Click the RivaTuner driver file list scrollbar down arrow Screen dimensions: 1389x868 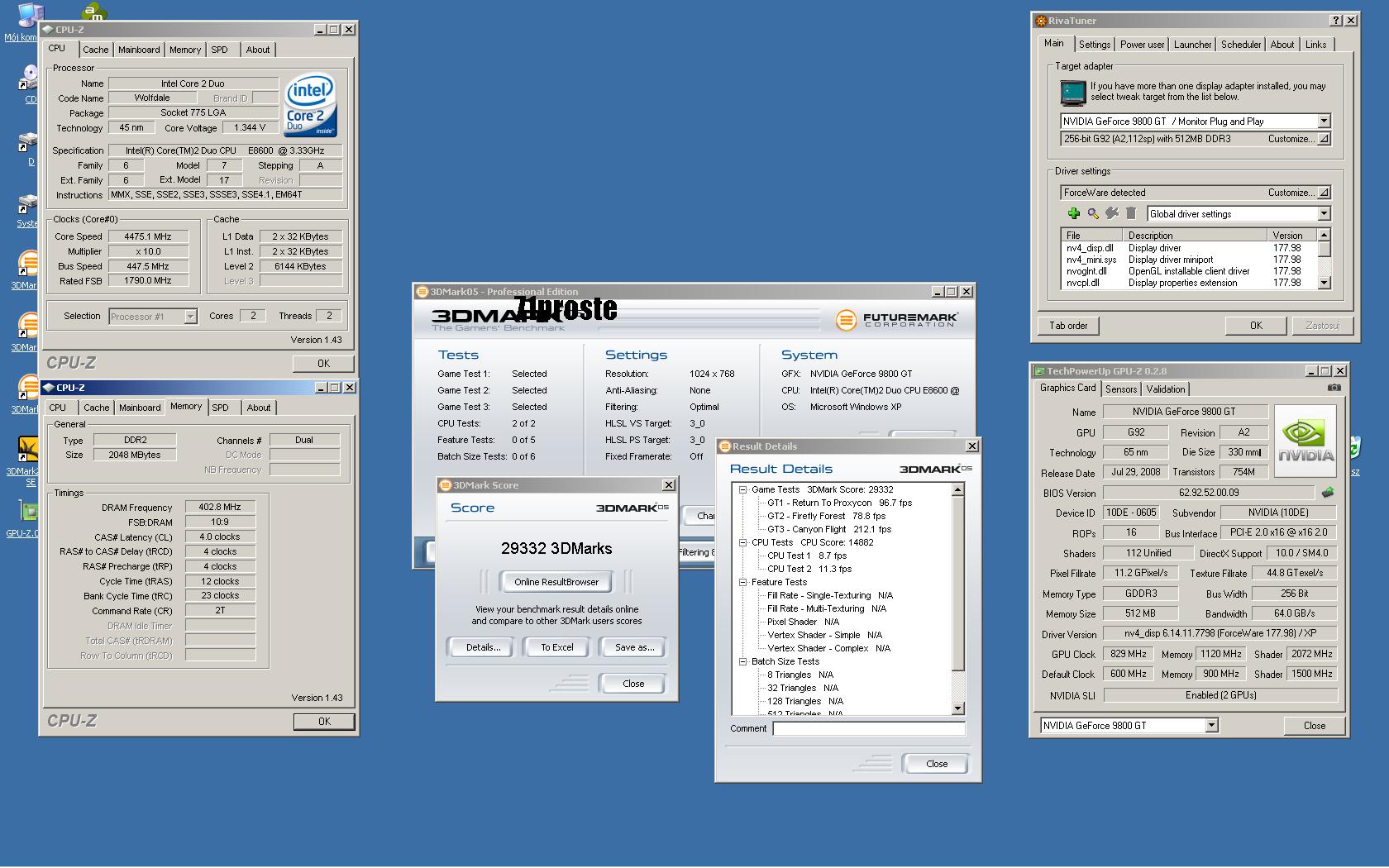click(1324, 283)
